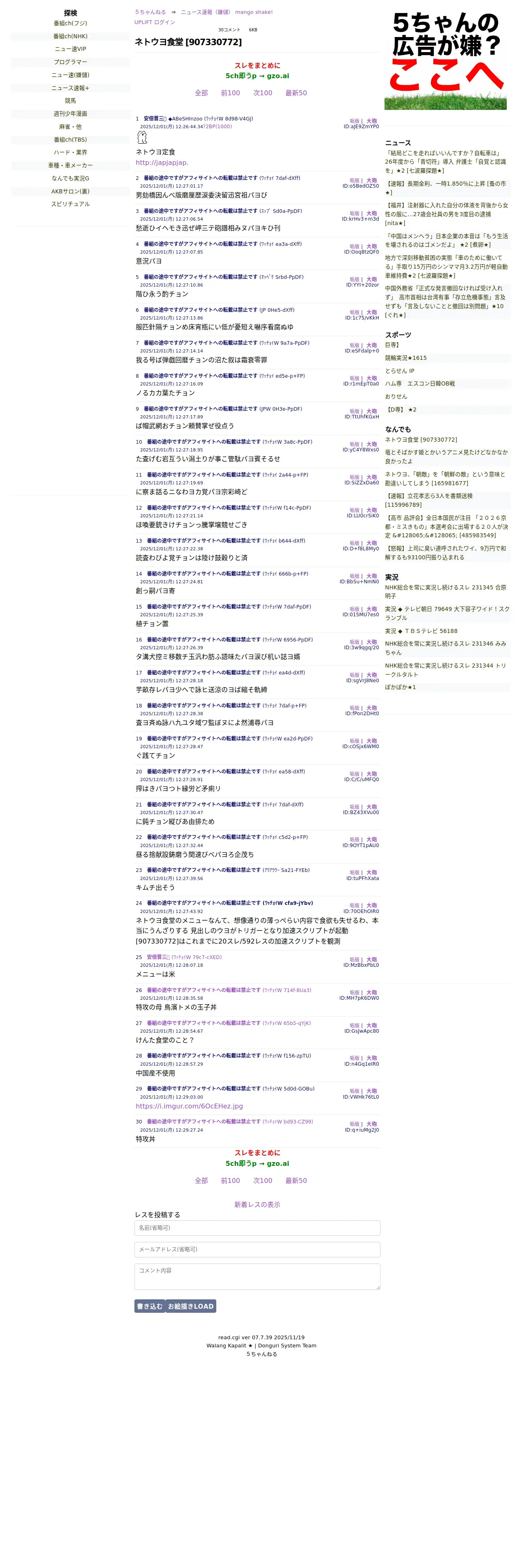Click top スレをまとめに link
This screenshot has width=523, height=1568.
click(x=257, y=66)
